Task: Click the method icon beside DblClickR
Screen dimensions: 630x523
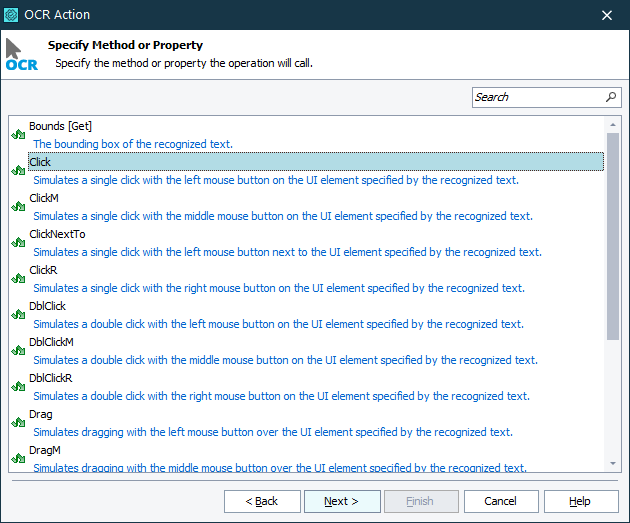Action: click(18, 387)
